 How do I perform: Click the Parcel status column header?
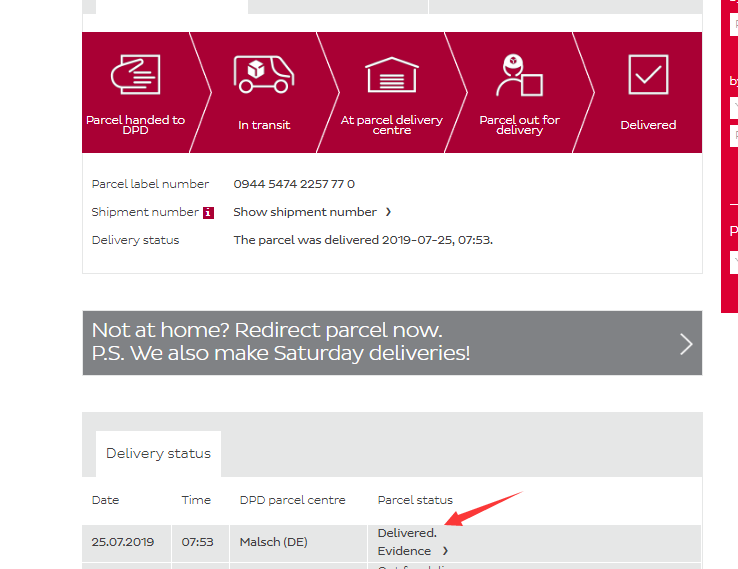point(415,500)
